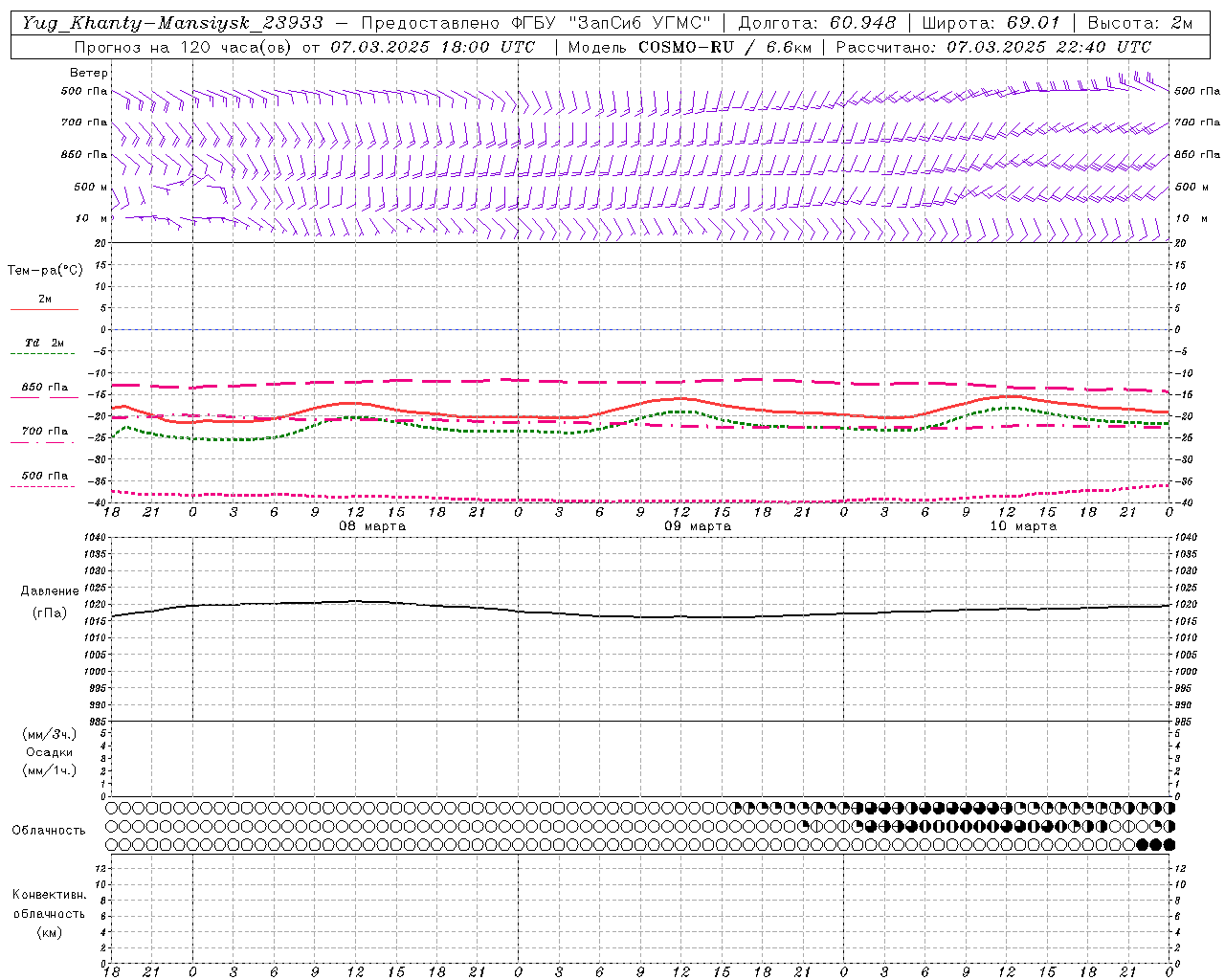Click the '09 марта' date label

pos(698,526)
